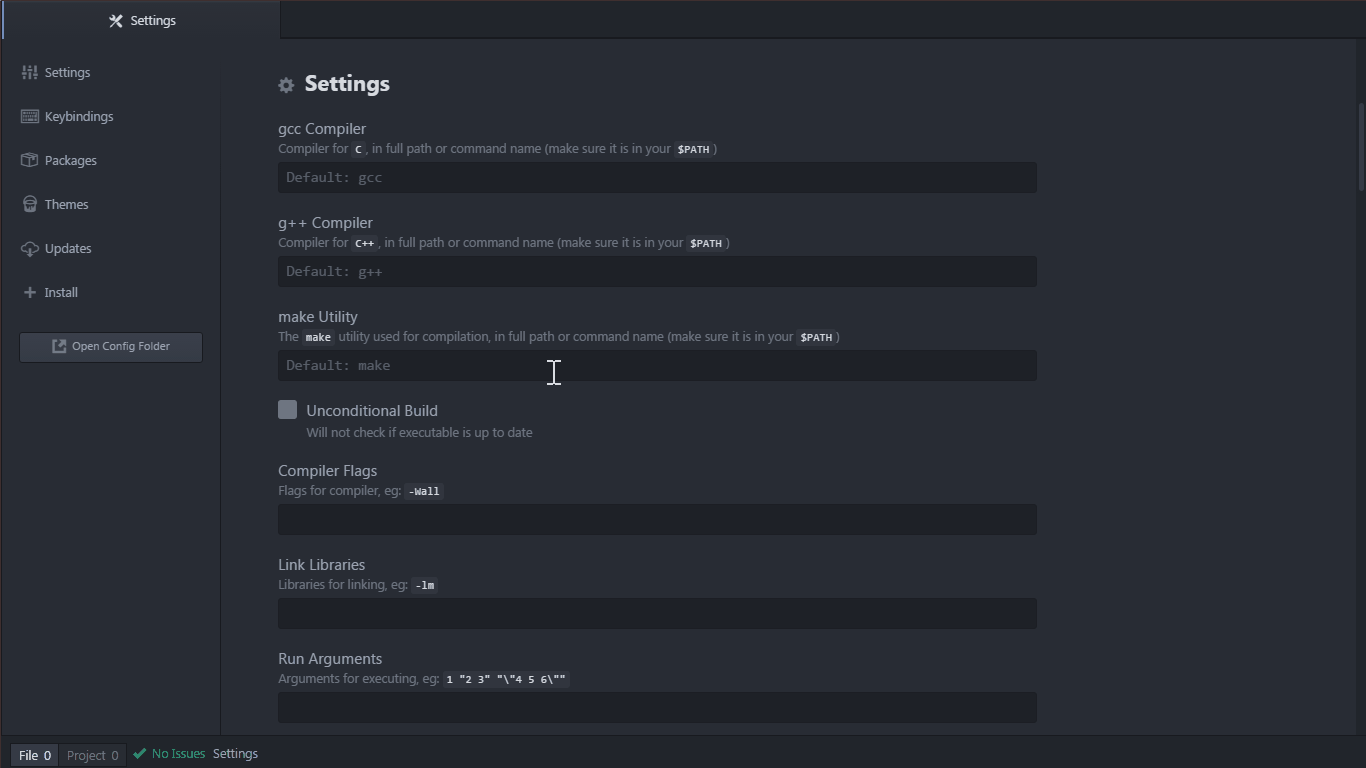Click the gear icon beside Settings heading
The width and height of the screenshot is (1366, 768).
[x=286, y=85]
